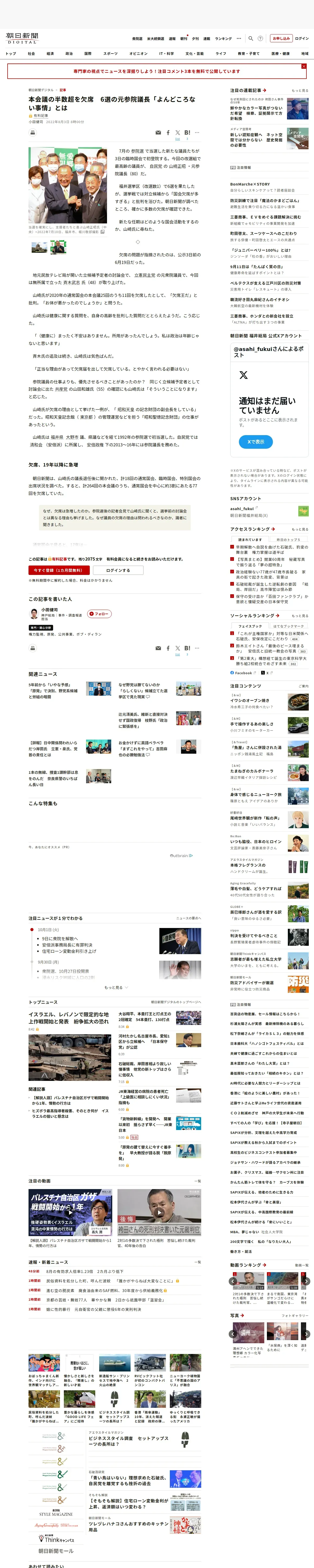Open 朝日新聞デジタルのトップページへ link
This screenshot has height=1568, width=314.
pyautogui.click(x=176, y=1001)
